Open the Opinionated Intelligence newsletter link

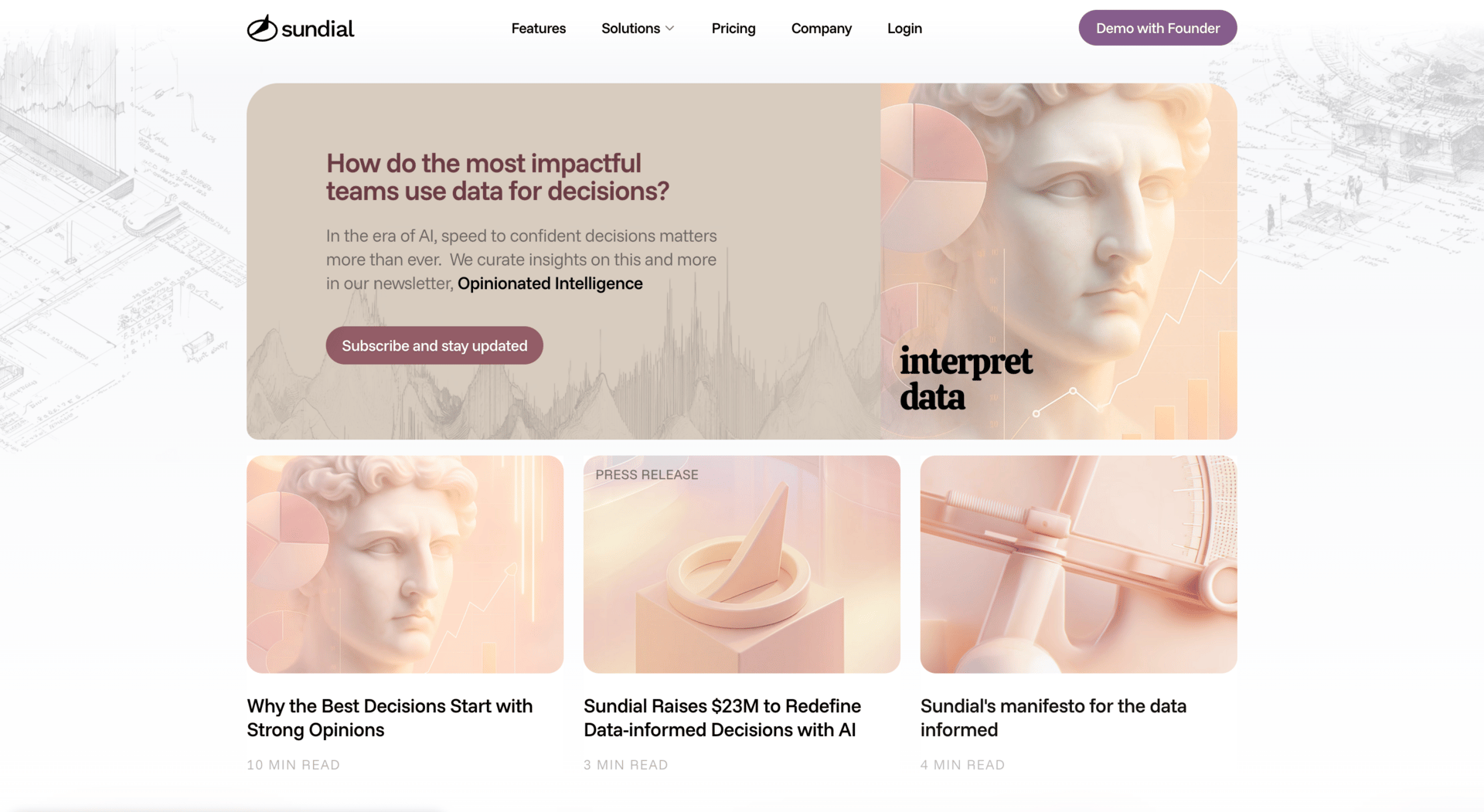[x=550, y=284]
